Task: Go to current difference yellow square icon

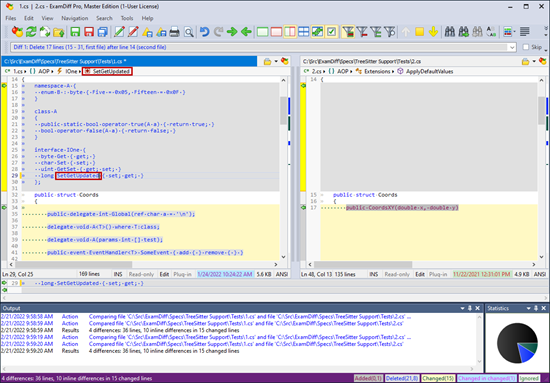Action: coord(420,32)
